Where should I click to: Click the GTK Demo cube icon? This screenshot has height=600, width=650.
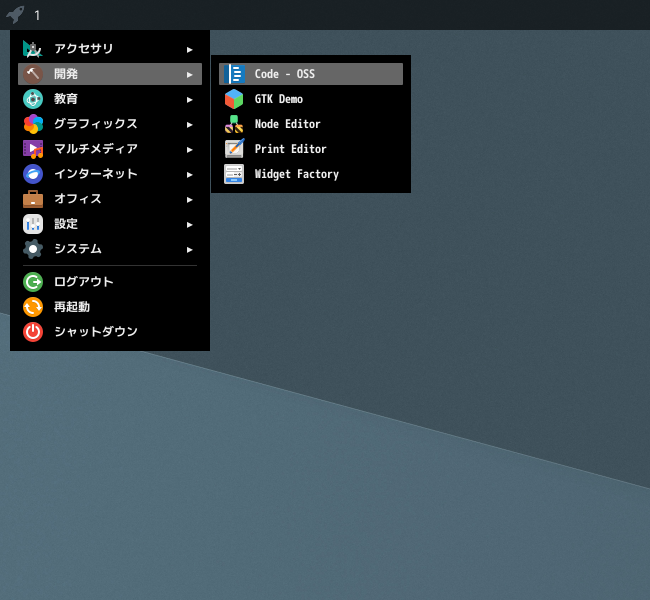pyautogui.click(x=234, y=99)
